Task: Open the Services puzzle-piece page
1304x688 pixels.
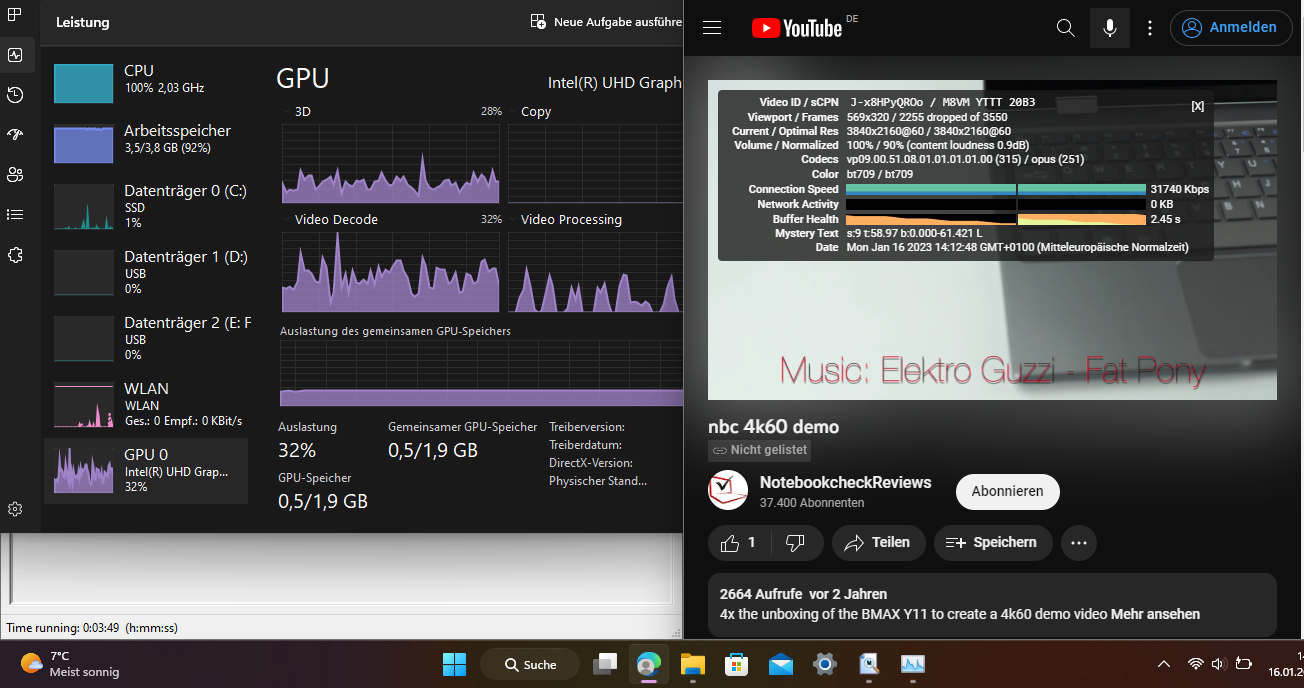Action: click(x=15, y=255)
